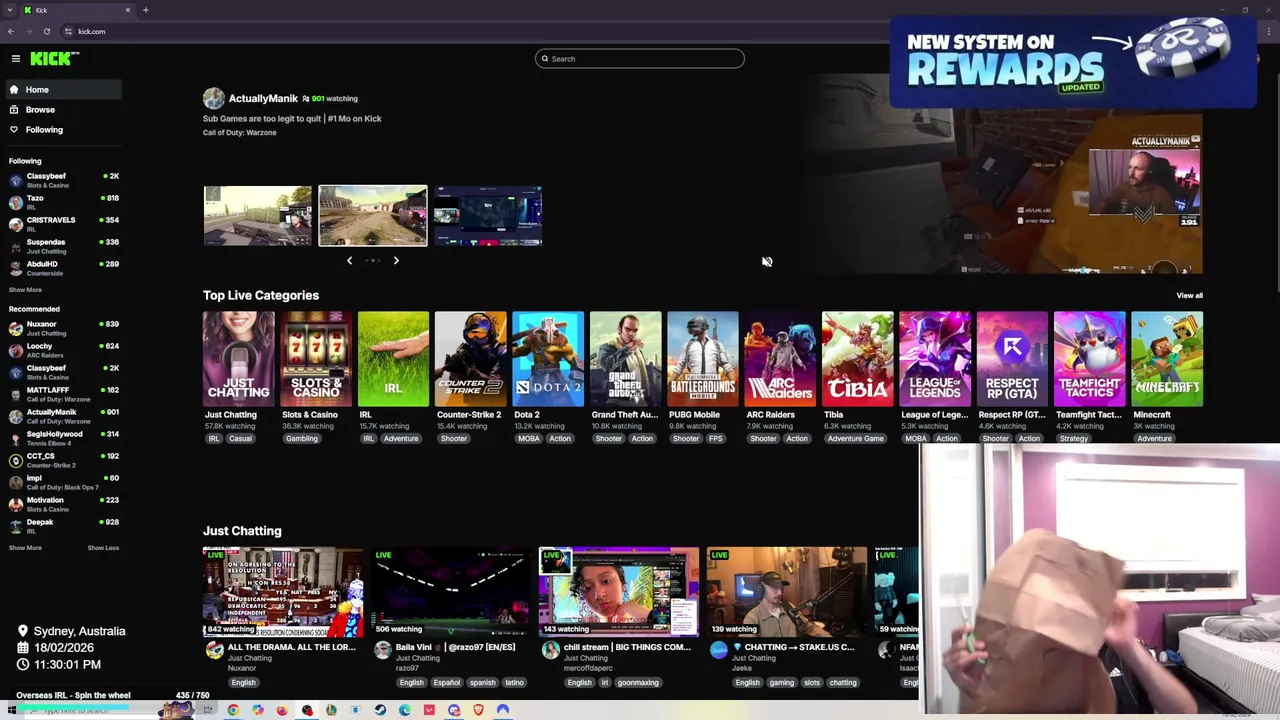1280x720 pixels.
Task: Click View all top categories
Action: pyautogui.click(x=1189, y=296)
